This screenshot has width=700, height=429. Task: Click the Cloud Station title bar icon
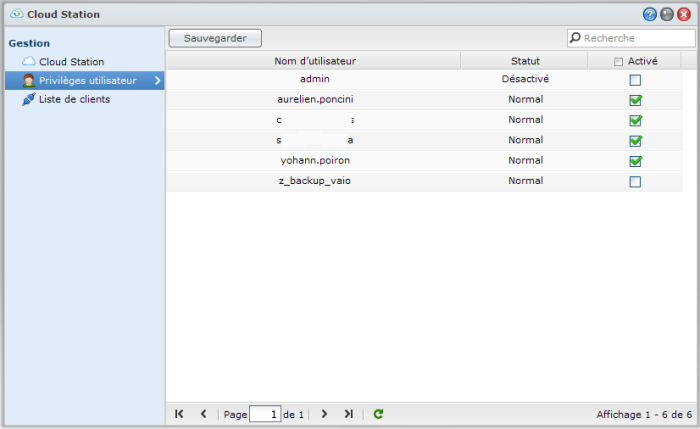pyautogui.click(x=15, y=15)
